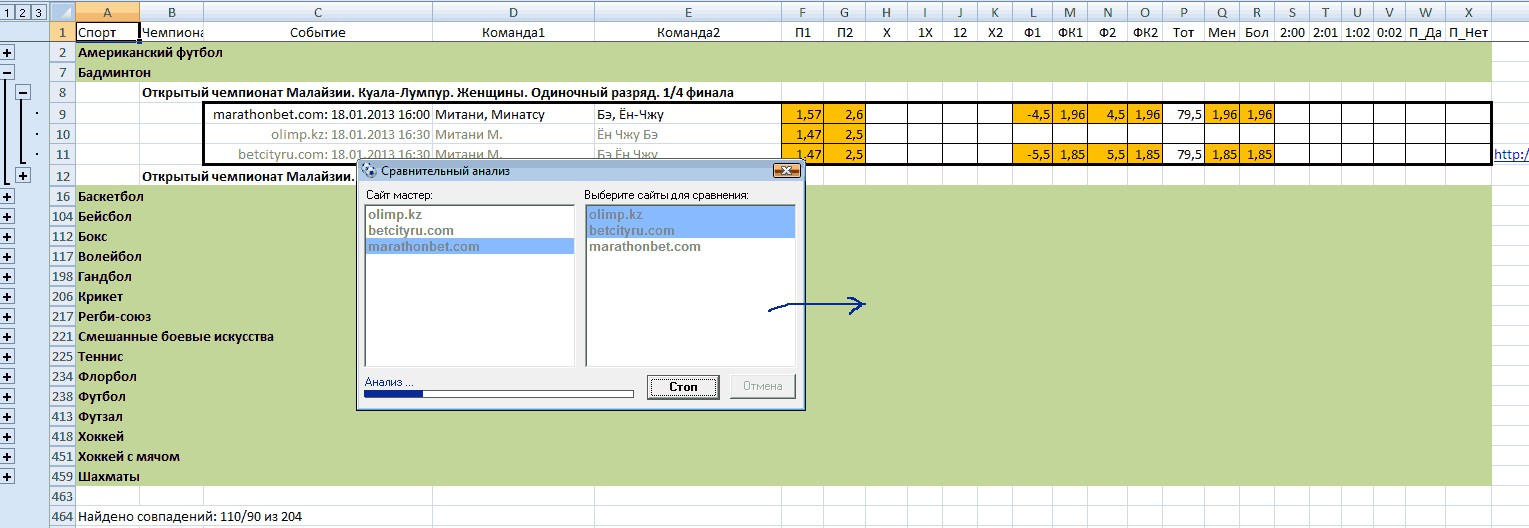Click the Тот header cell

tap(1184, 32)
